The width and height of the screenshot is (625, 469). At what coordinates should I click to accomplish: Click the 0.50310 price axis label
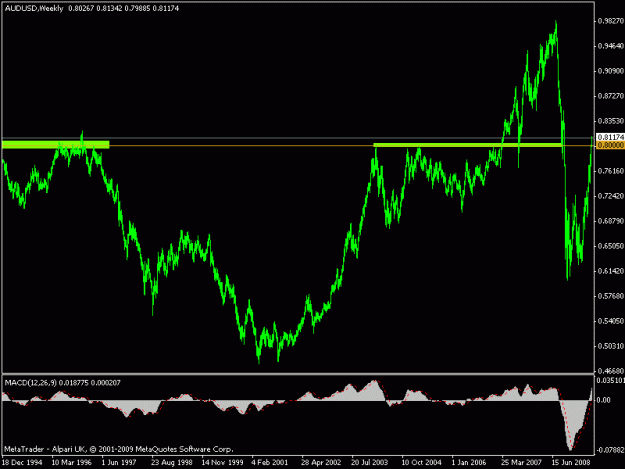611,346
